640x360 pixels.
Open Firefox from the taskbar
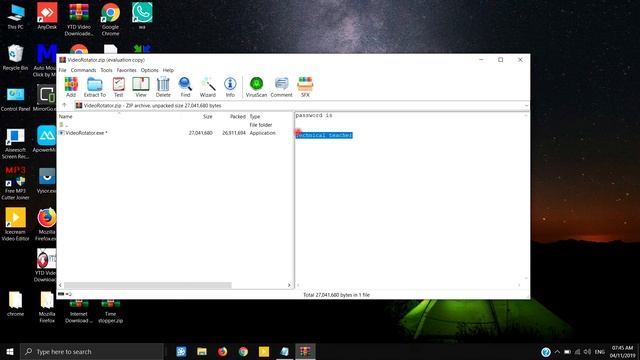coord(222,351)
